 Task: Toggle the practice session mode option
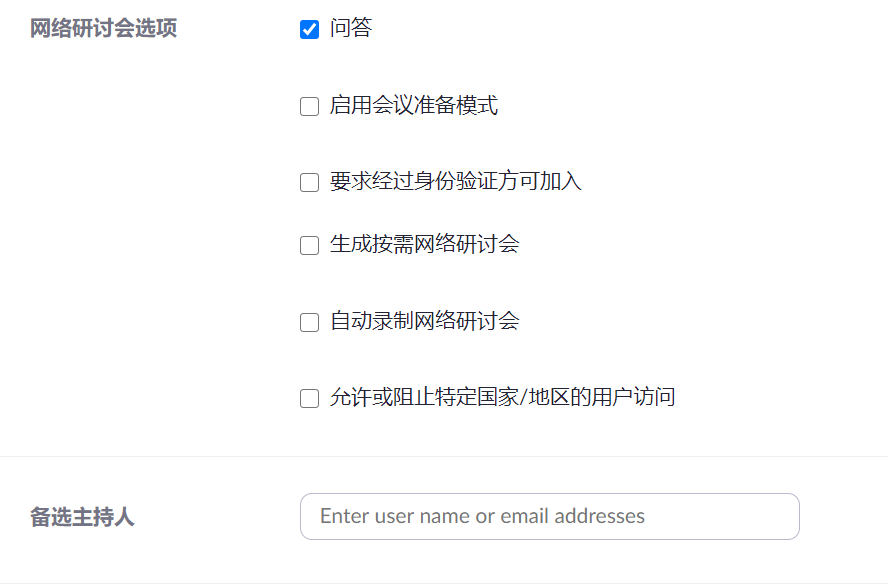click(309, 107)
